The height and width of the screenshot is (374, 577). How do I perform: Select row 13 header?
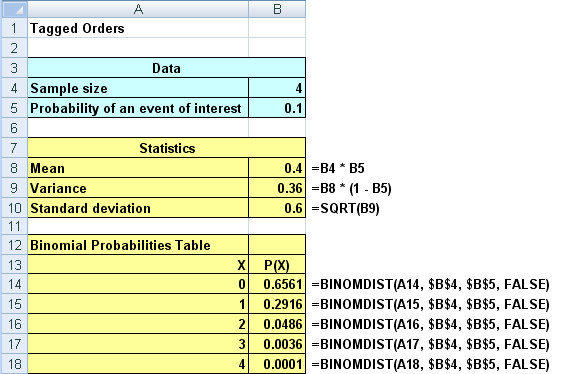point(15,265)
